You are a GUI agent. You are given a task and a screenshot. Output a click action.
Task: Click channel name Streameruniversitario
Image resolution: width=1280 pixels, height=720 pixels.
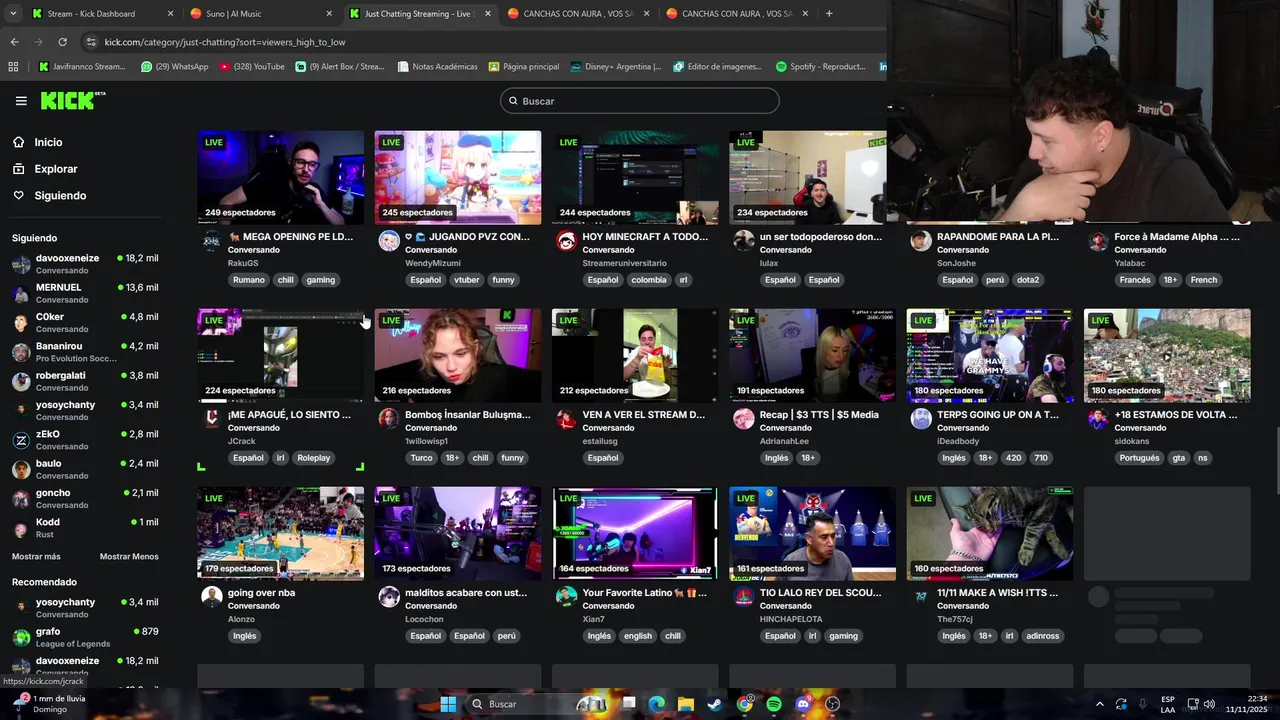point(624,263)
